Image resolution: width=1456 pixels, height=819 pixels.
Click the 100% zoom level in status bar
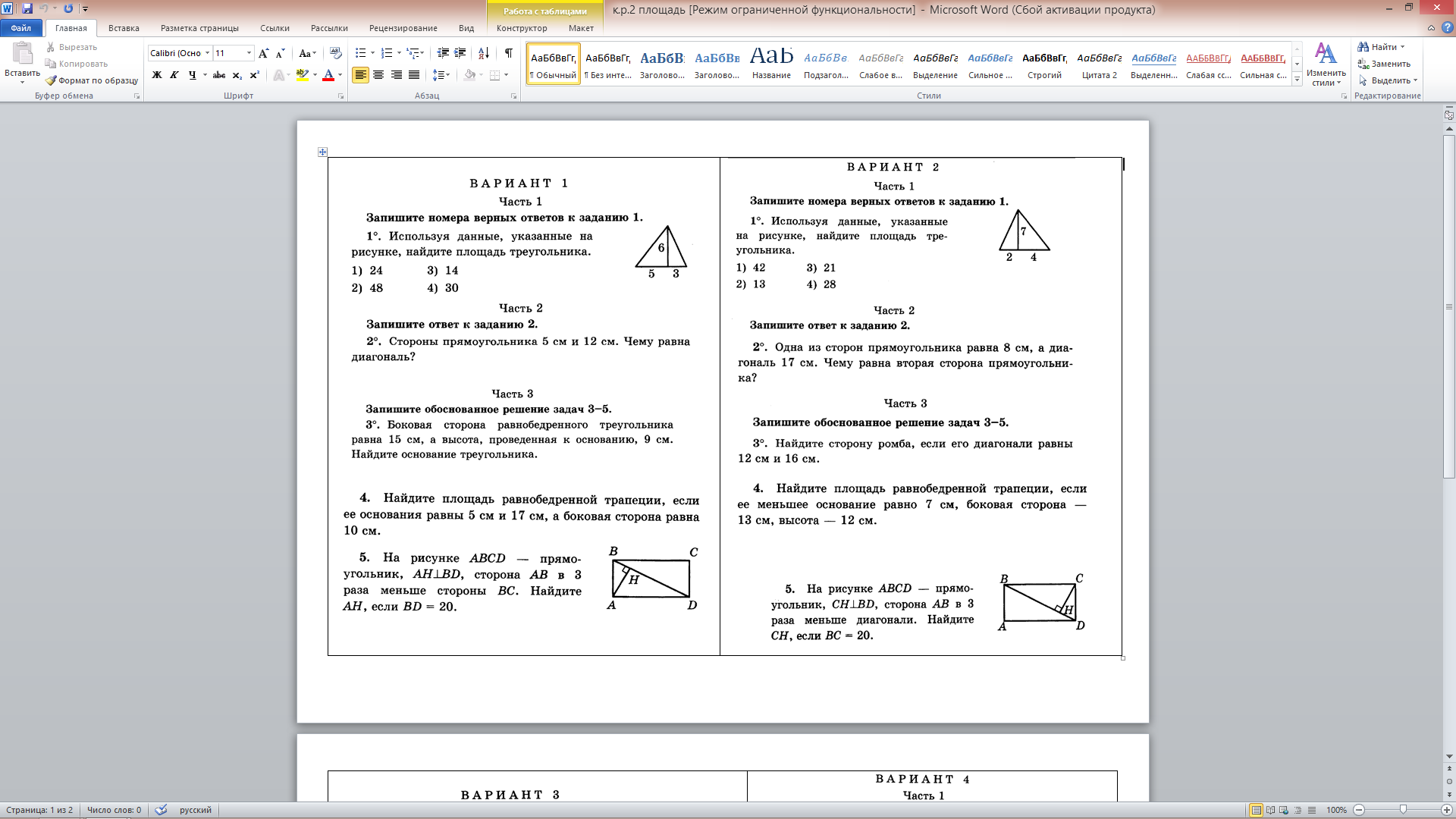click(x=1336, y=810)
